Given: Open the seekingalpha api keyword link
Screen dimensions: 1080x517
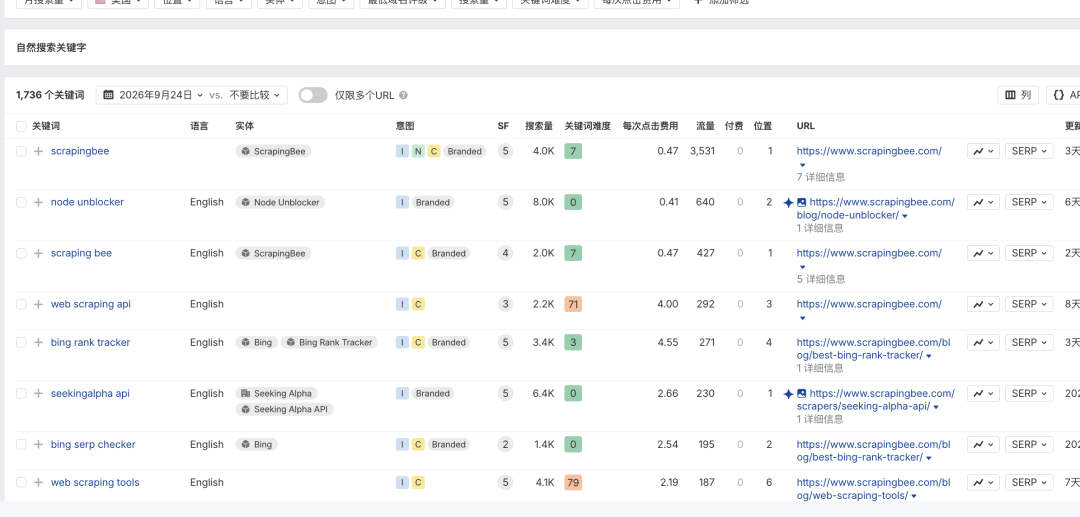Looking at the screenshot, I should point(90,394).
